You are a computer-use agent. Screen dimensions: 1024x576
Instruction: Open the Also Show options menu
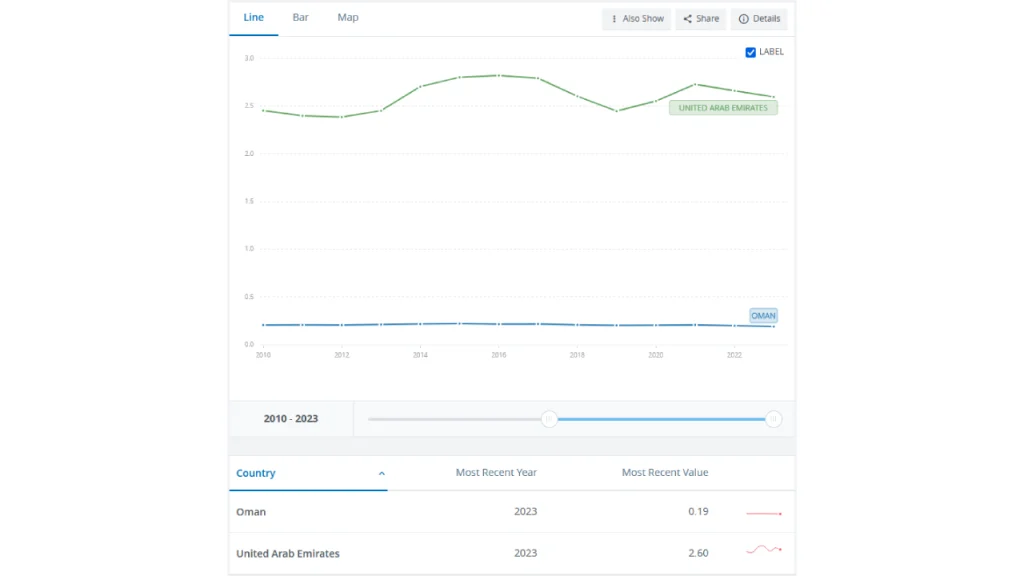[x=637, y=19]
